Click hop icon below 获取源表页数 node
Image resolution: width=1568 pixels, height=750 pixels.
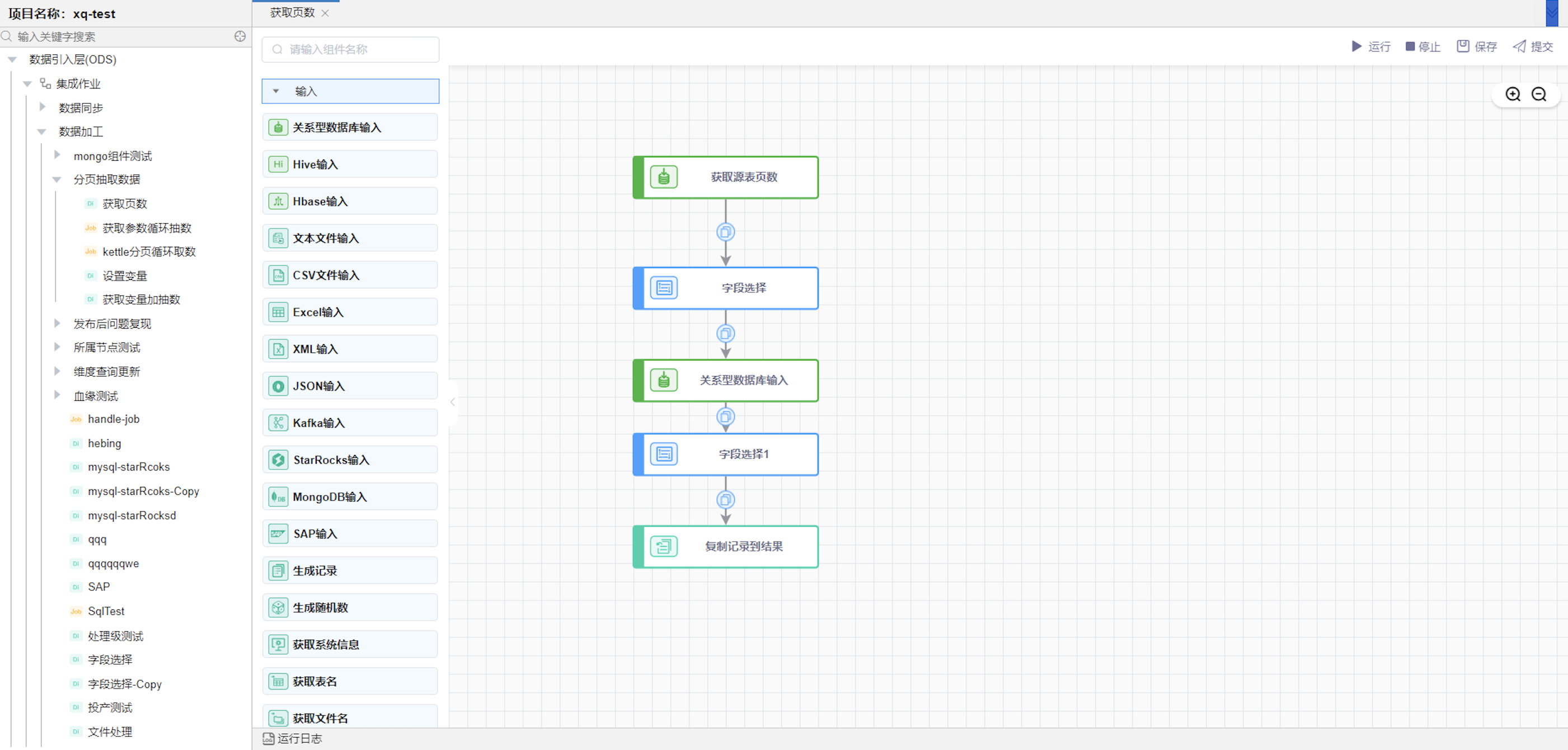(x=725, y=232)
